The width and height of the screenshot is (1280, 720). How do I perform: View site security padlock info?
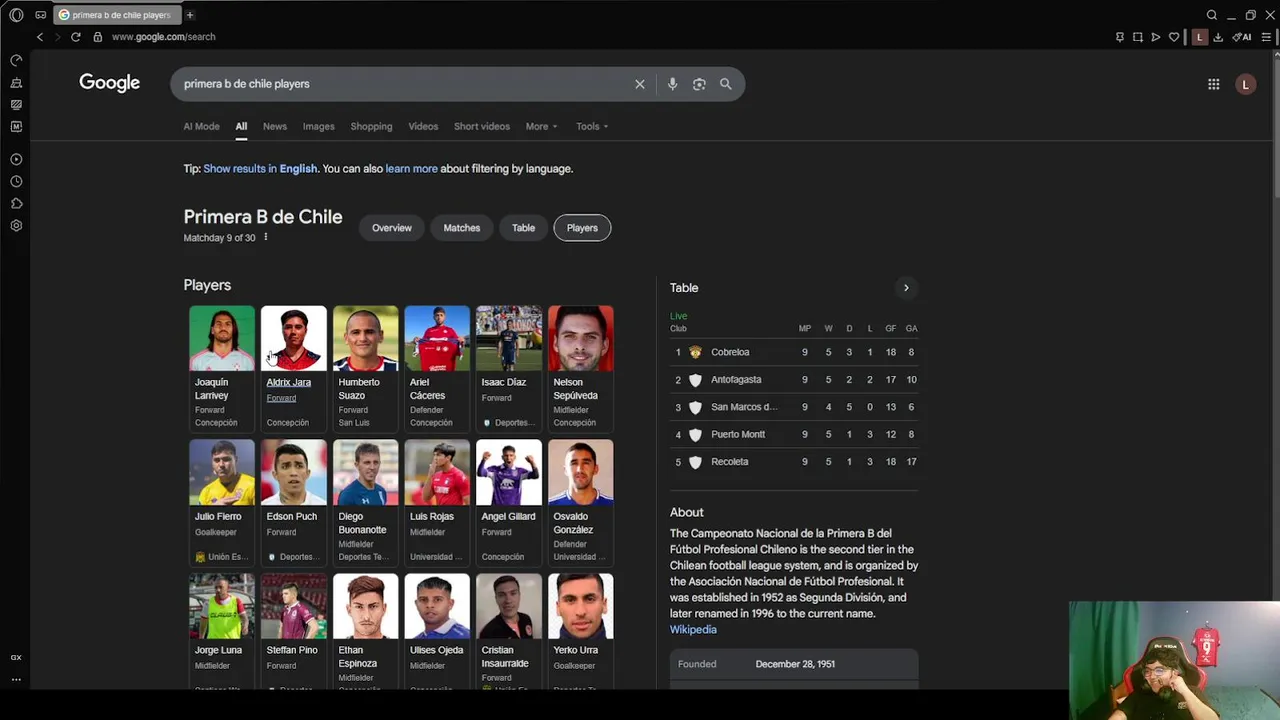pos(98,37)
